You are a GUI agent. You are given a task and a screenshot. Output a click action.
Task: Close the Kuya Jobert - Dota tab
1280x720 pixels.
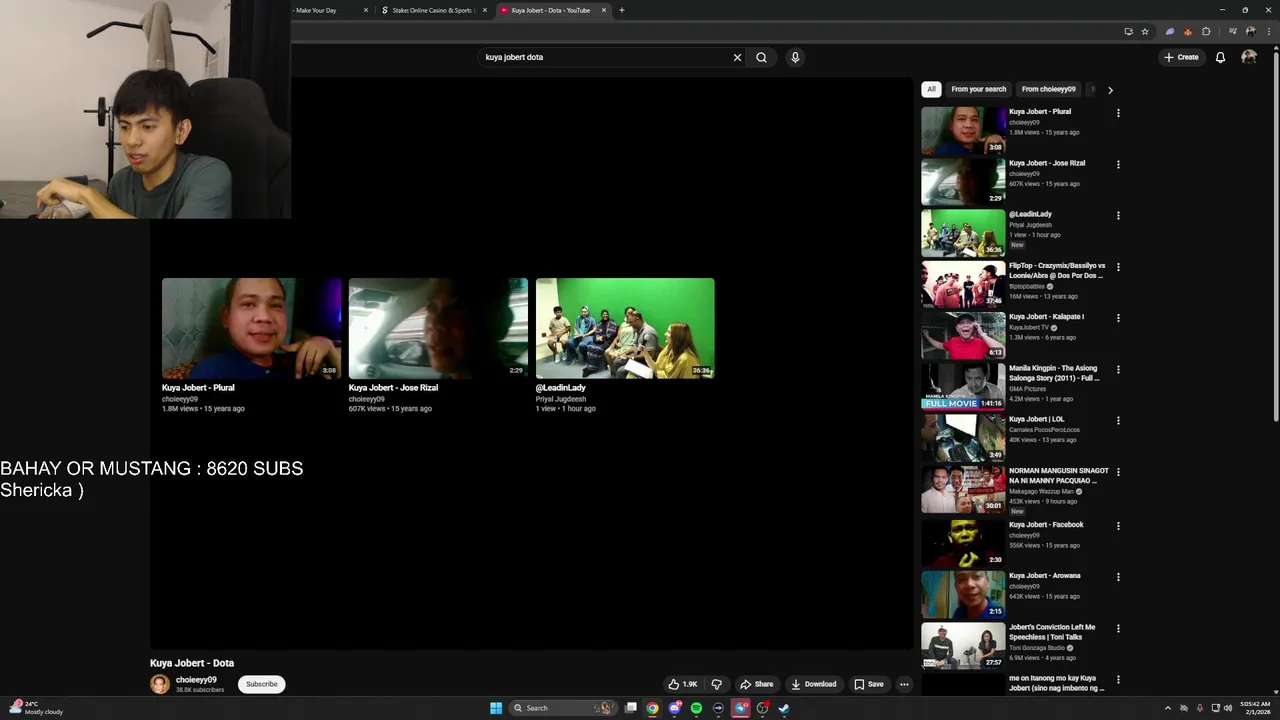coord(604,10)
